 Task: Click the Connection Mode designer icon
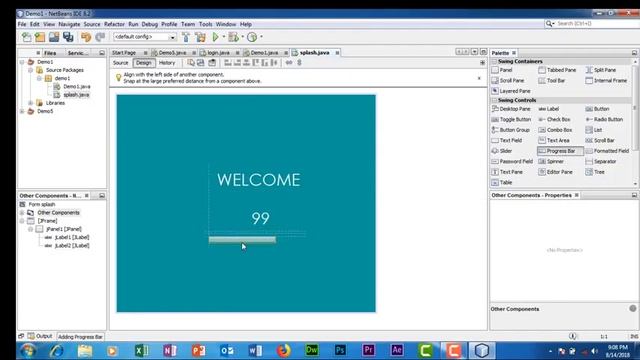(x=200, y=63)
